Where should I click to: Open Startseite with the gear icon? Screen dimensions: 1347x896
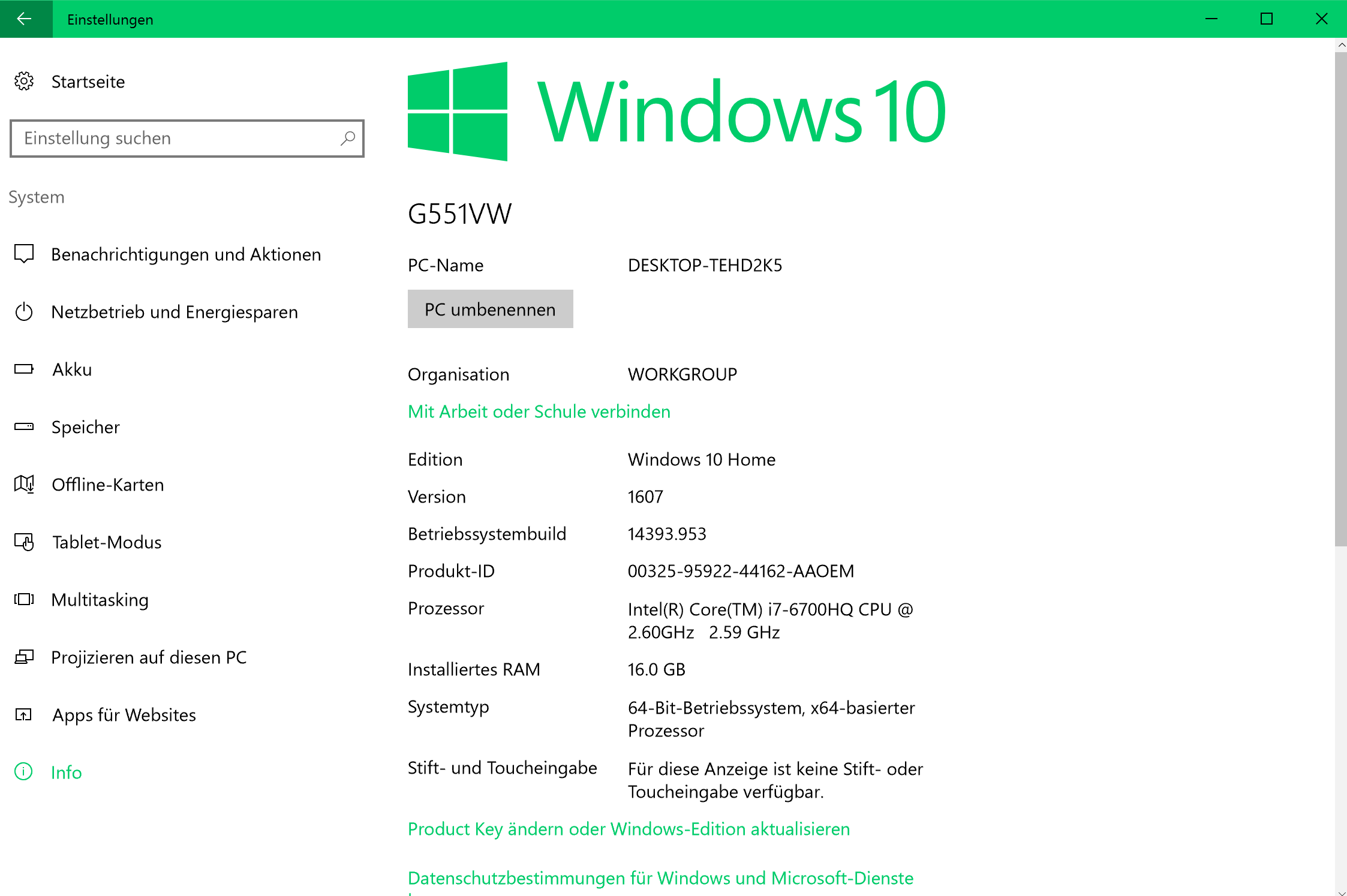(x=24, y=82)
